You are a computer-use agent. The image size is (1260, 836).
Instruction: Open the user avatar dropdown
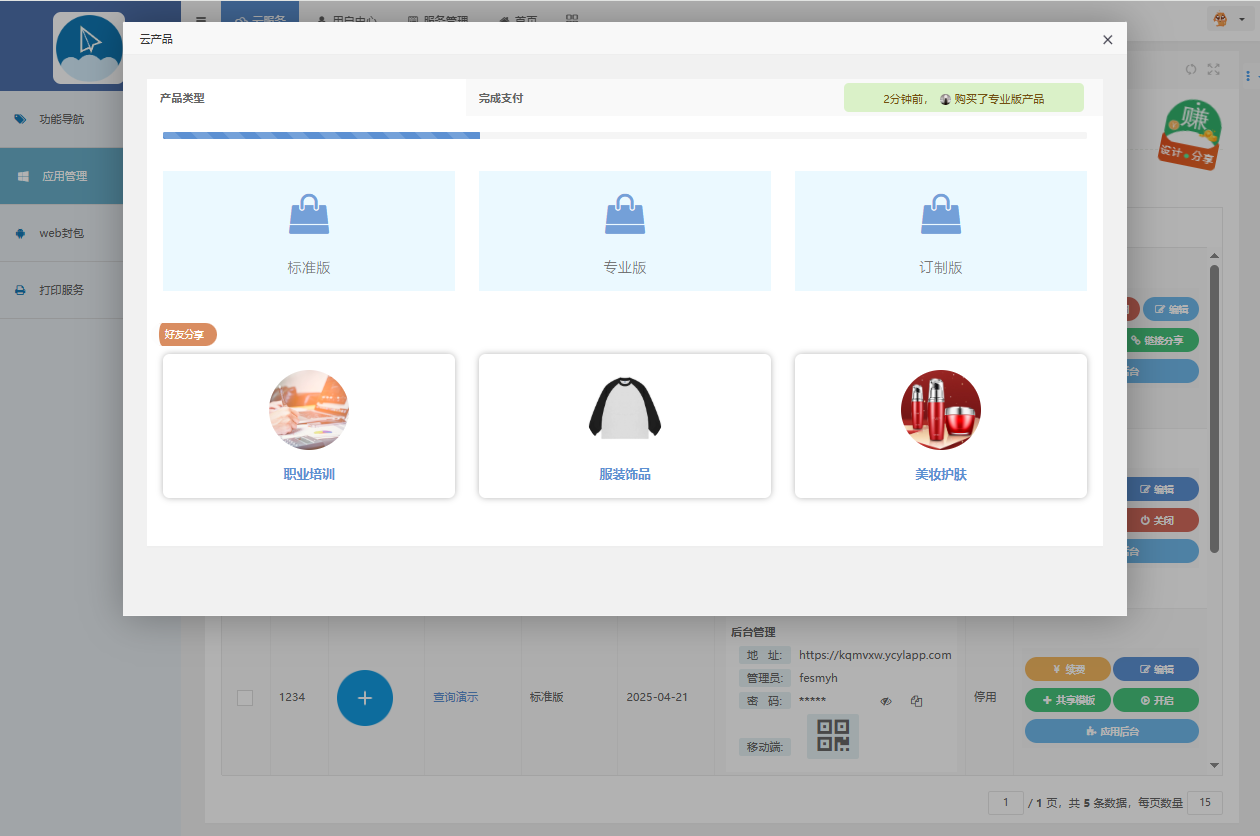(x=1226, y=19)
